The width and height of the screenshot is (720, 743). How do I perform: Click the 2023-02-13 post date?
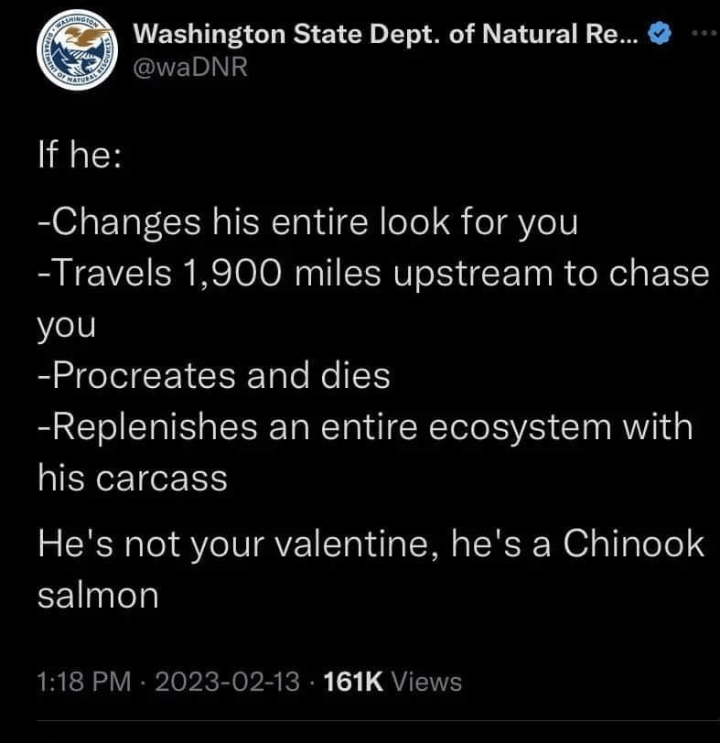[229, 682]
